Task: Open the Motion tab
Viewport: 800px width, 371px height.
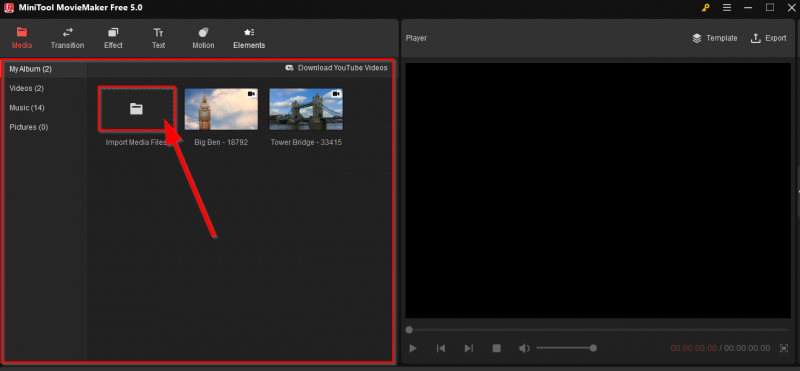Action: click(x=203, y=38)
